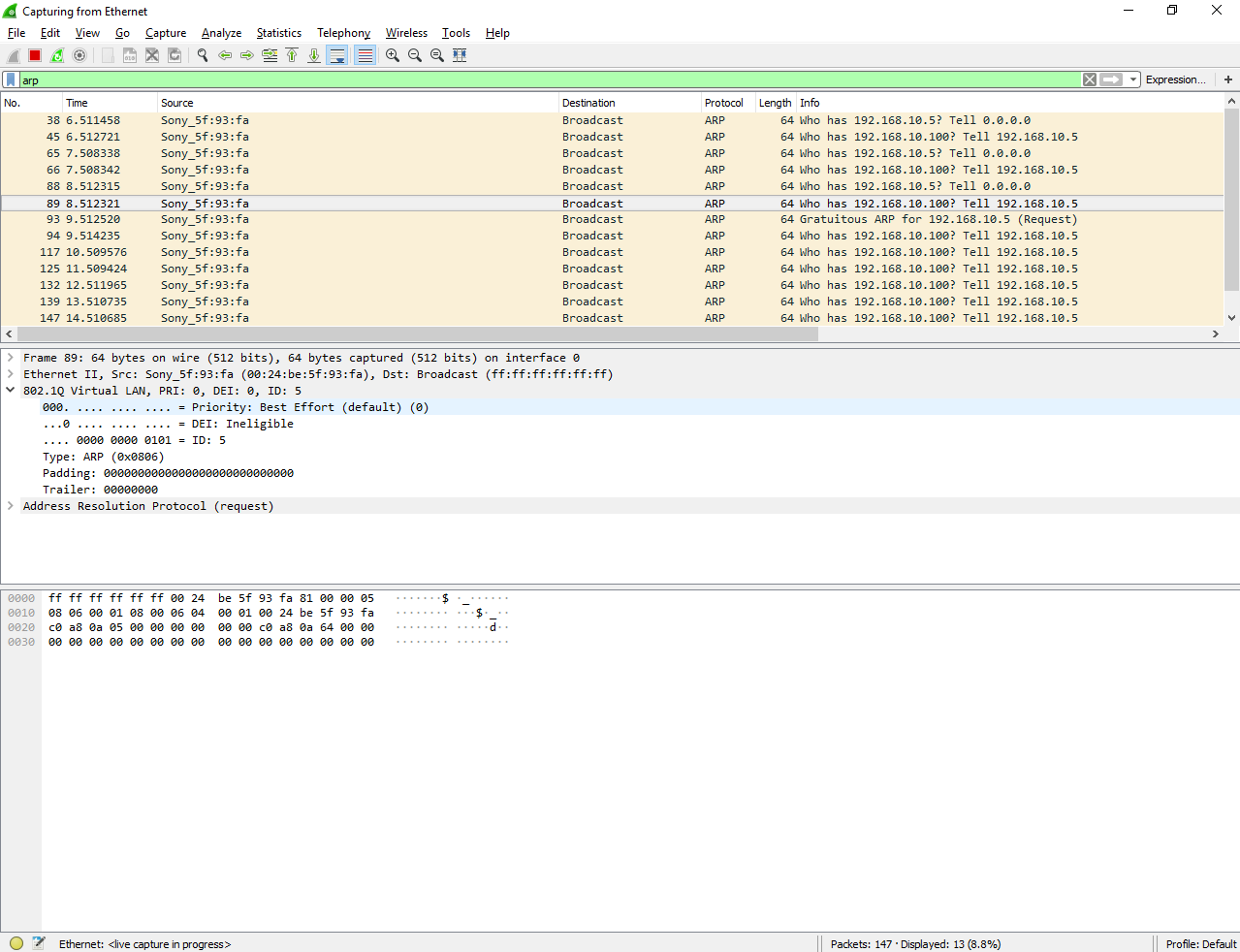Open the Help menu

[497, 33]
